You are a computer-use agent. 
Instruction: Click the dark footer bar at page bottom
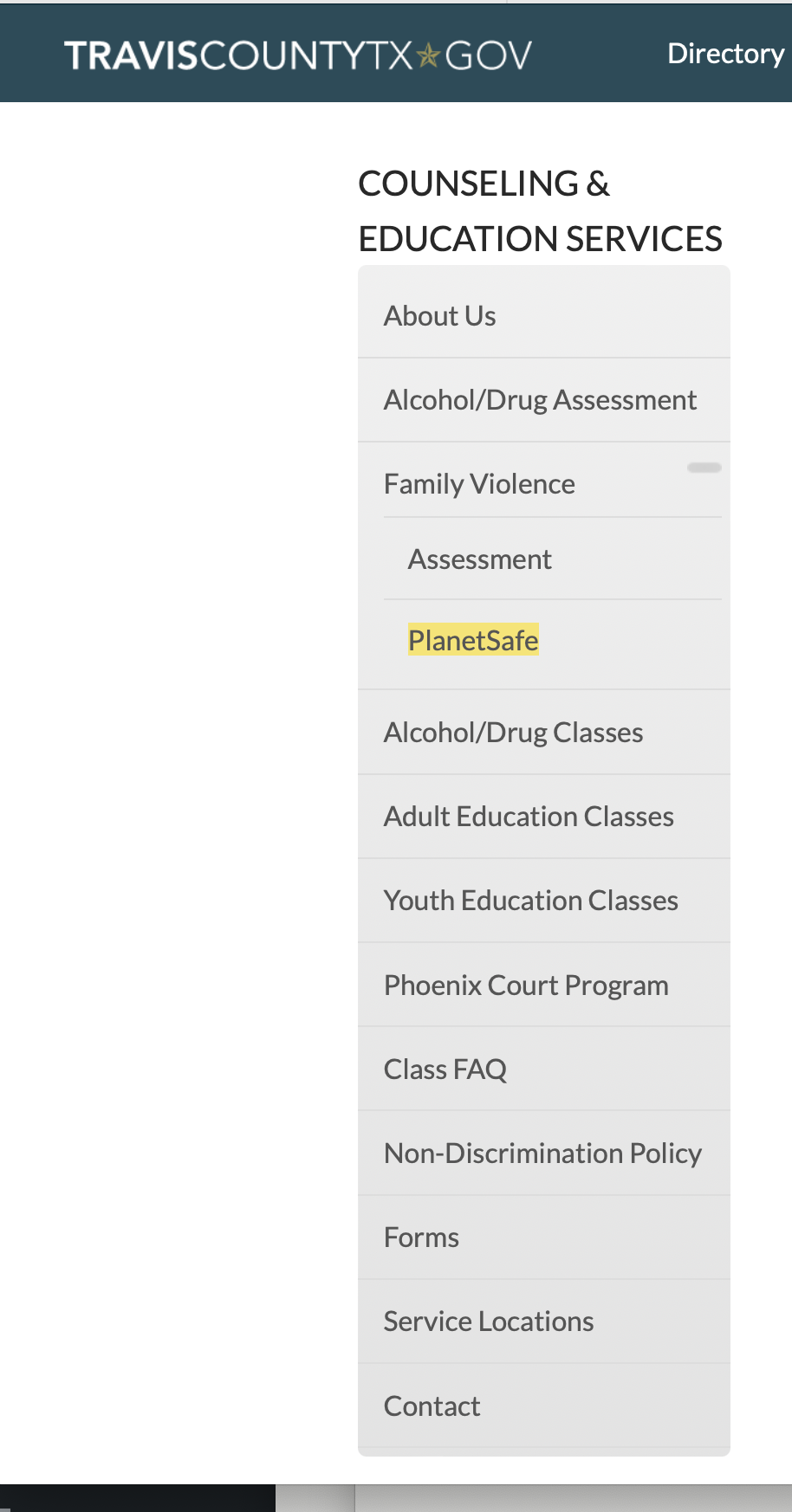(137, 1499)
